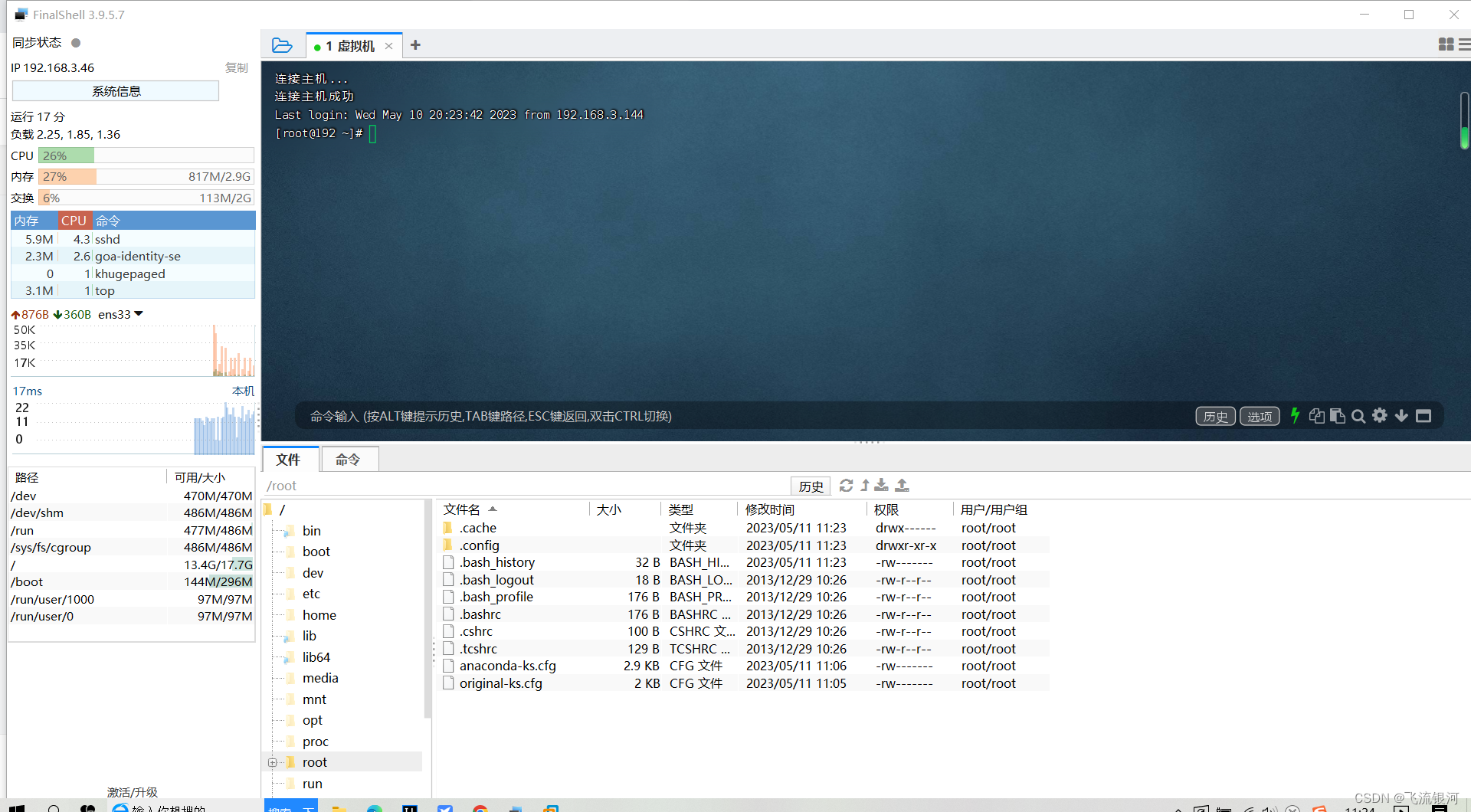This screenshot has width=1471, height=812.
Task: Run the green lightning quick command icon
Action: coord(1295,415)
